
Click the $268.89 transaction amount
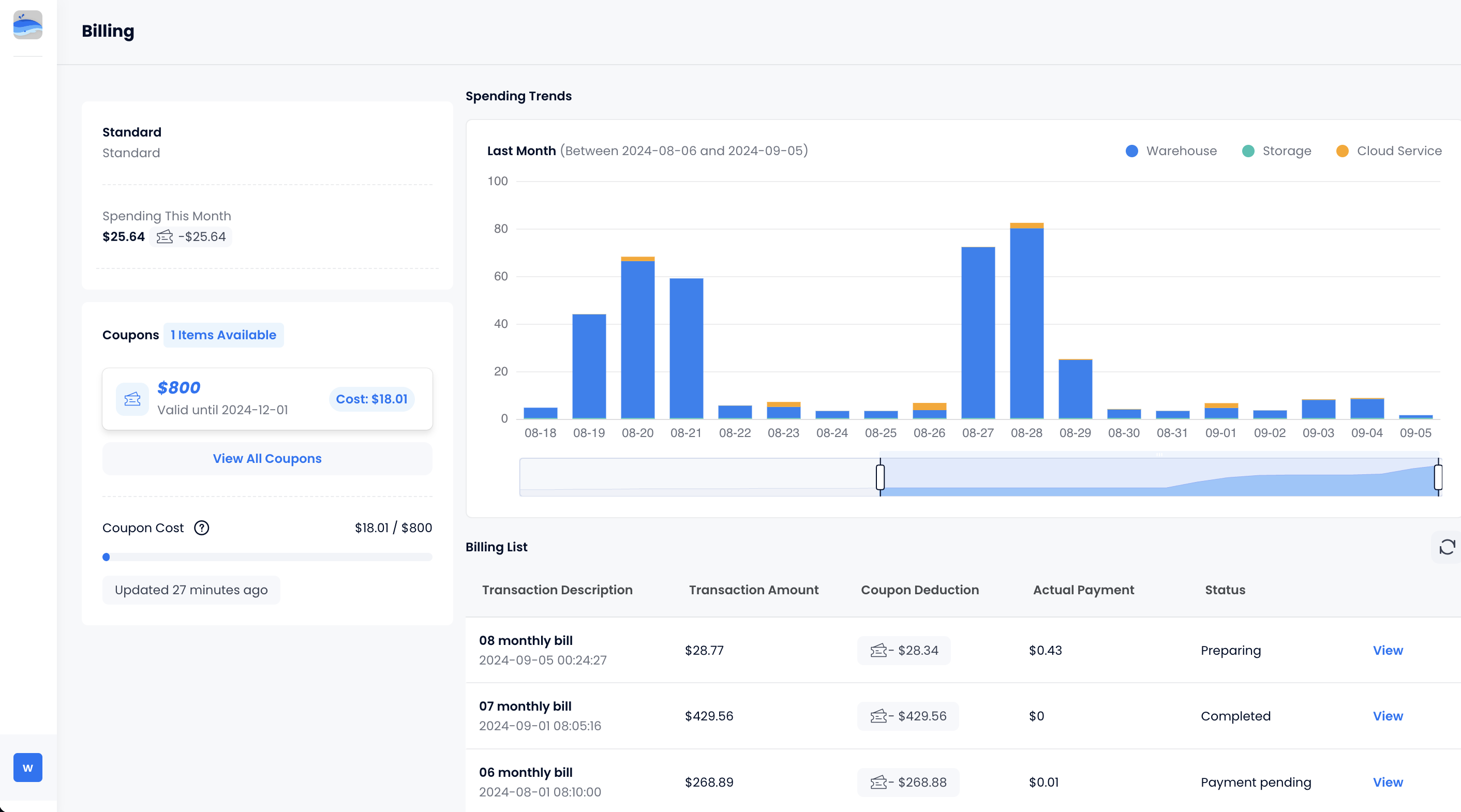[x=709, y=783]
